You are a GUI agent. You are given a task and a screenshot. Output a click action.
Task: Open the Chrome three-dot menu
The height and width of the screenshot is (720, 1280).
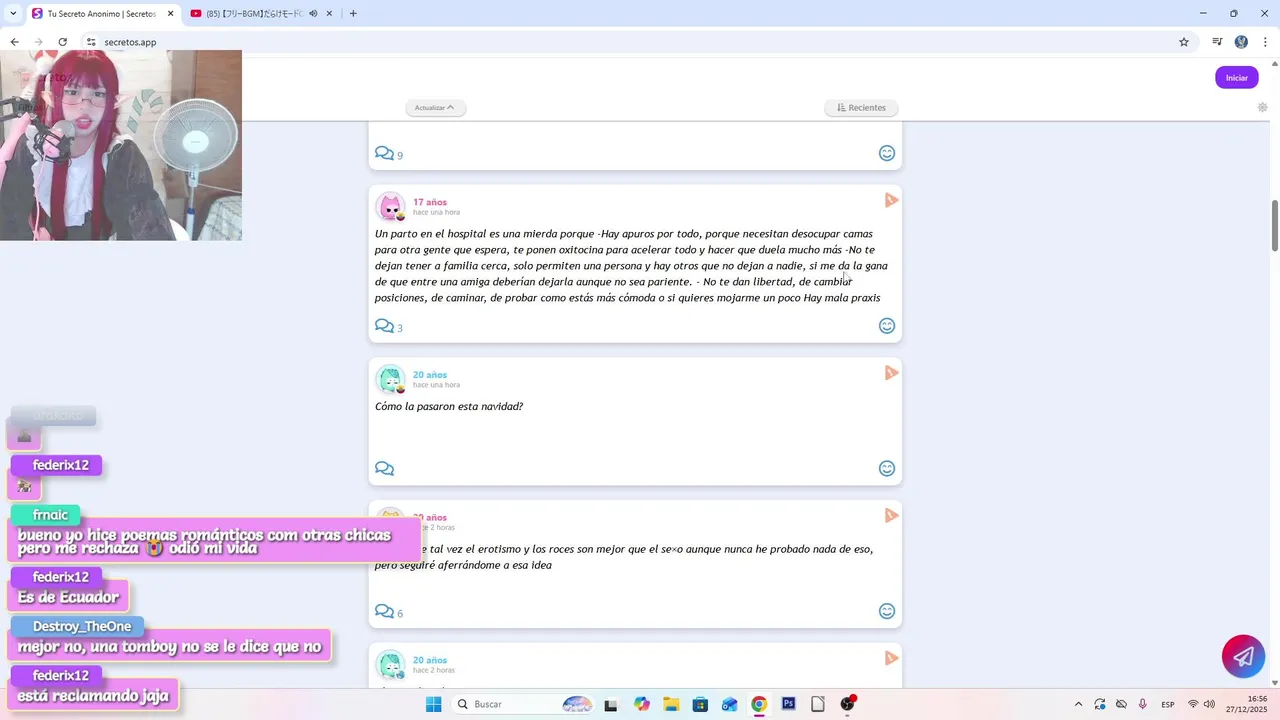click(x=1265, y=42)
